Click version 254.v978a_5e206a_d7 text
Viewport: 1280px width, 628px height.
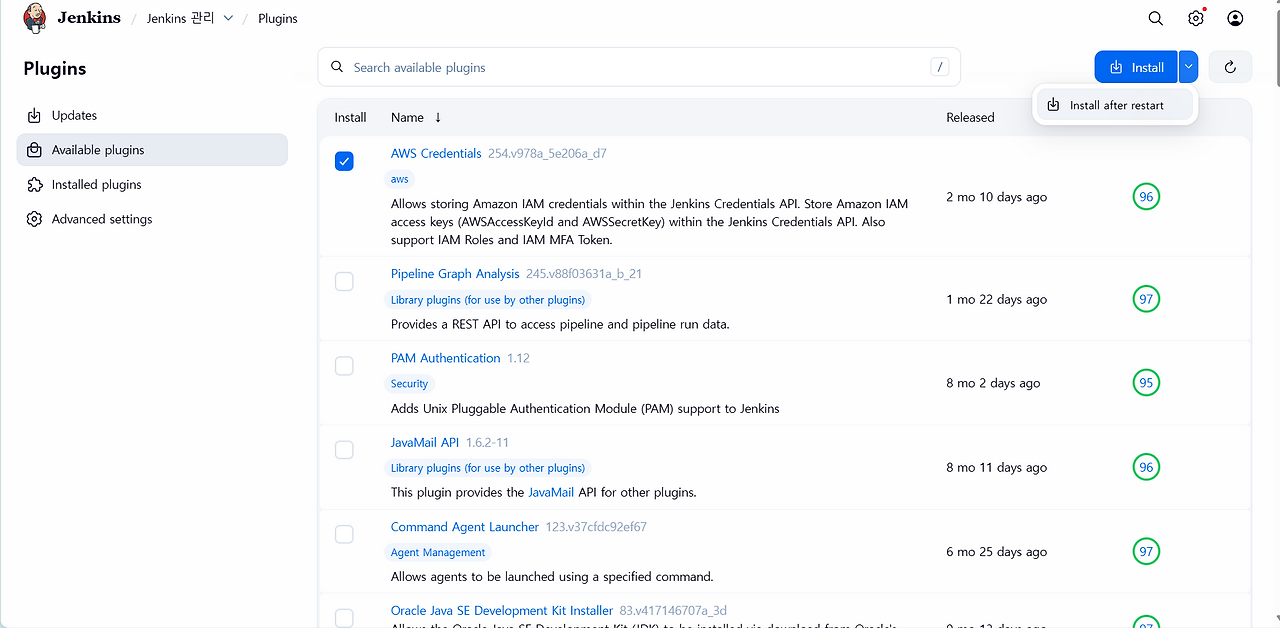coord(547,154)
